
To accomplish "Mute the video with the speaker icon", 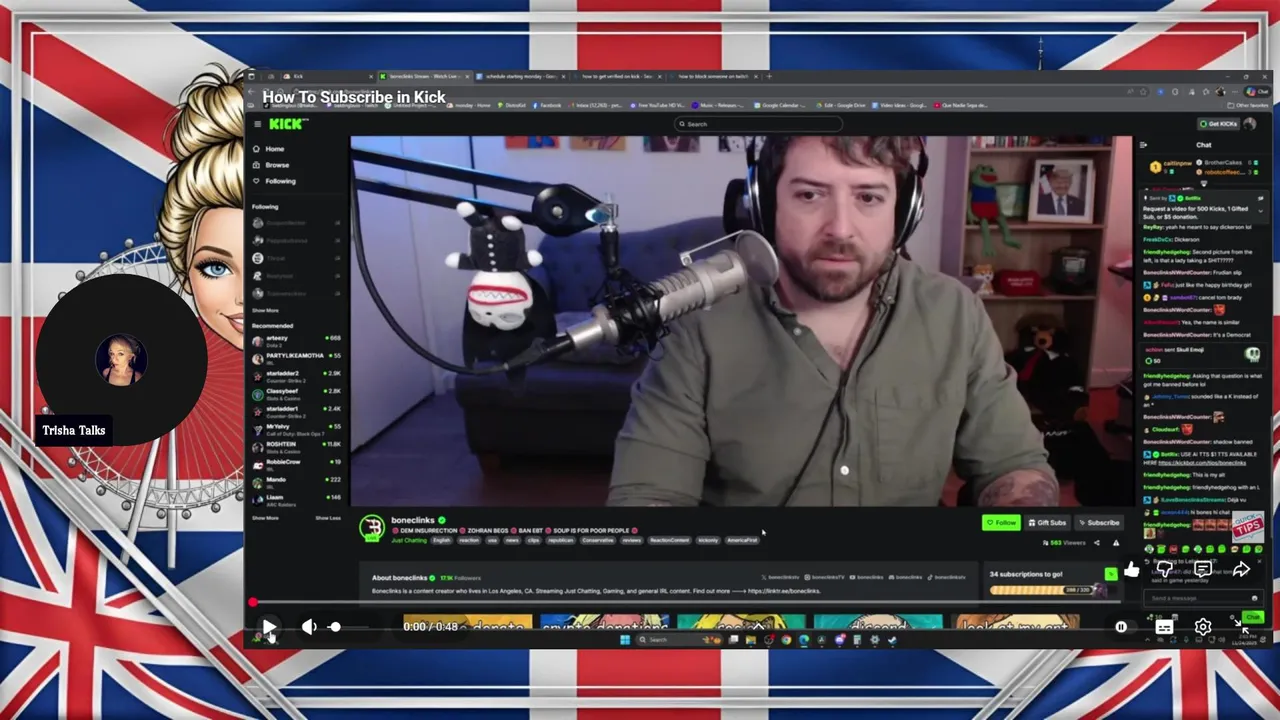I will (x=309, y=627).
